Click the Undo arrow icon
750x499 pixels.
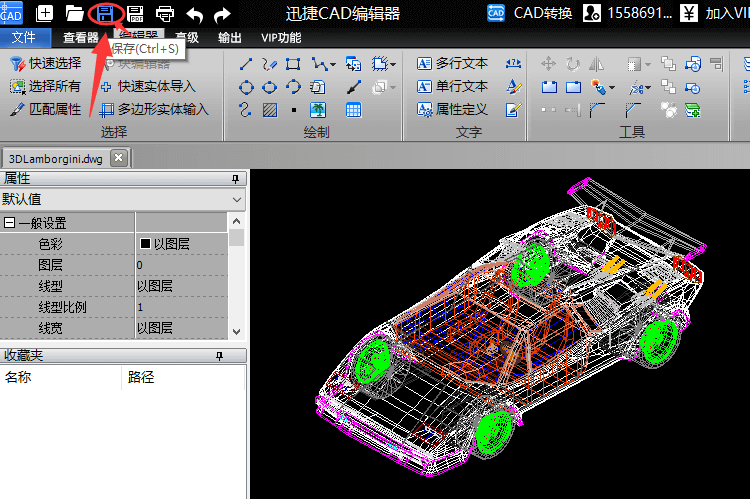(194, 14)
